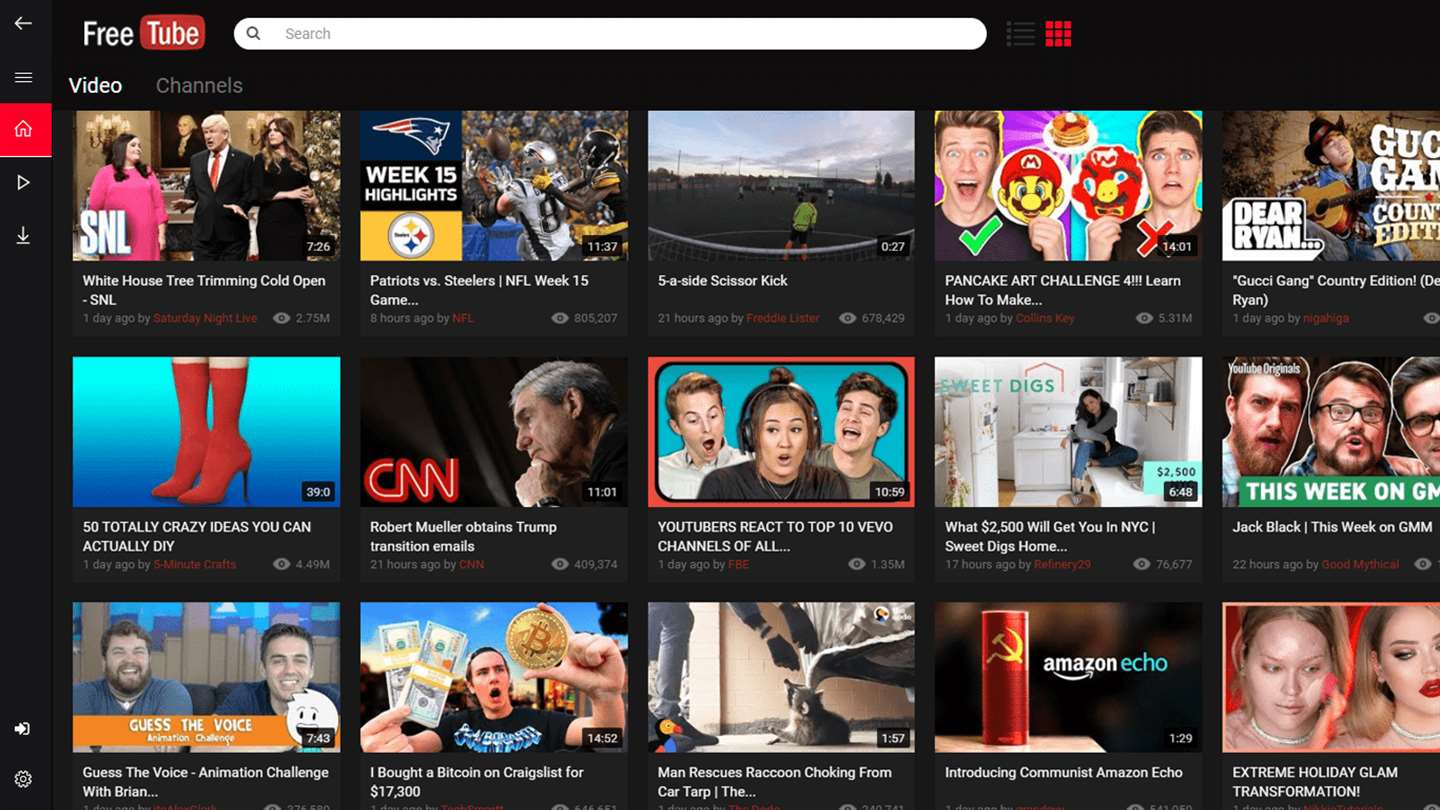
Task: Open title 'Jack Black | This Week on GMM'
Action: click(1332, 527)
